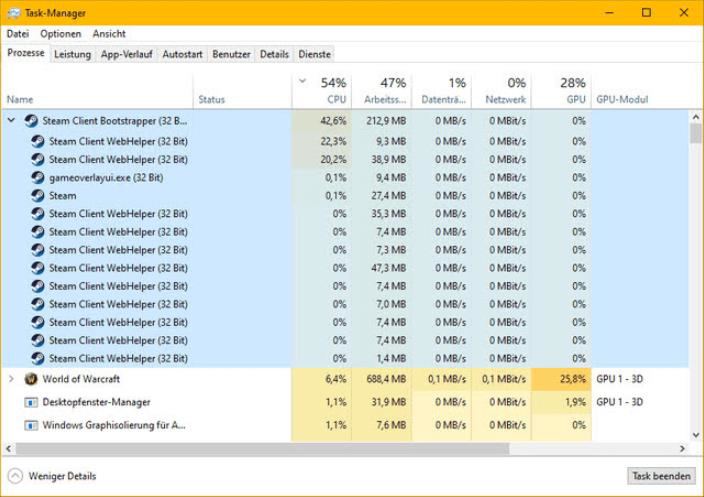Open the Datei menu

click(18, 34)
